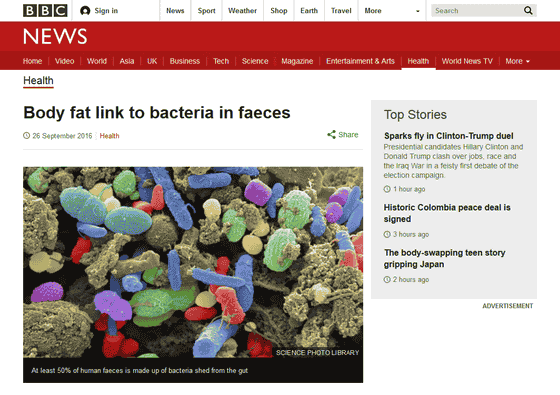560x395 pixels.
Task: Click the bacteria microscope article image
Action: pyautogui.click(x=193, y=262)
